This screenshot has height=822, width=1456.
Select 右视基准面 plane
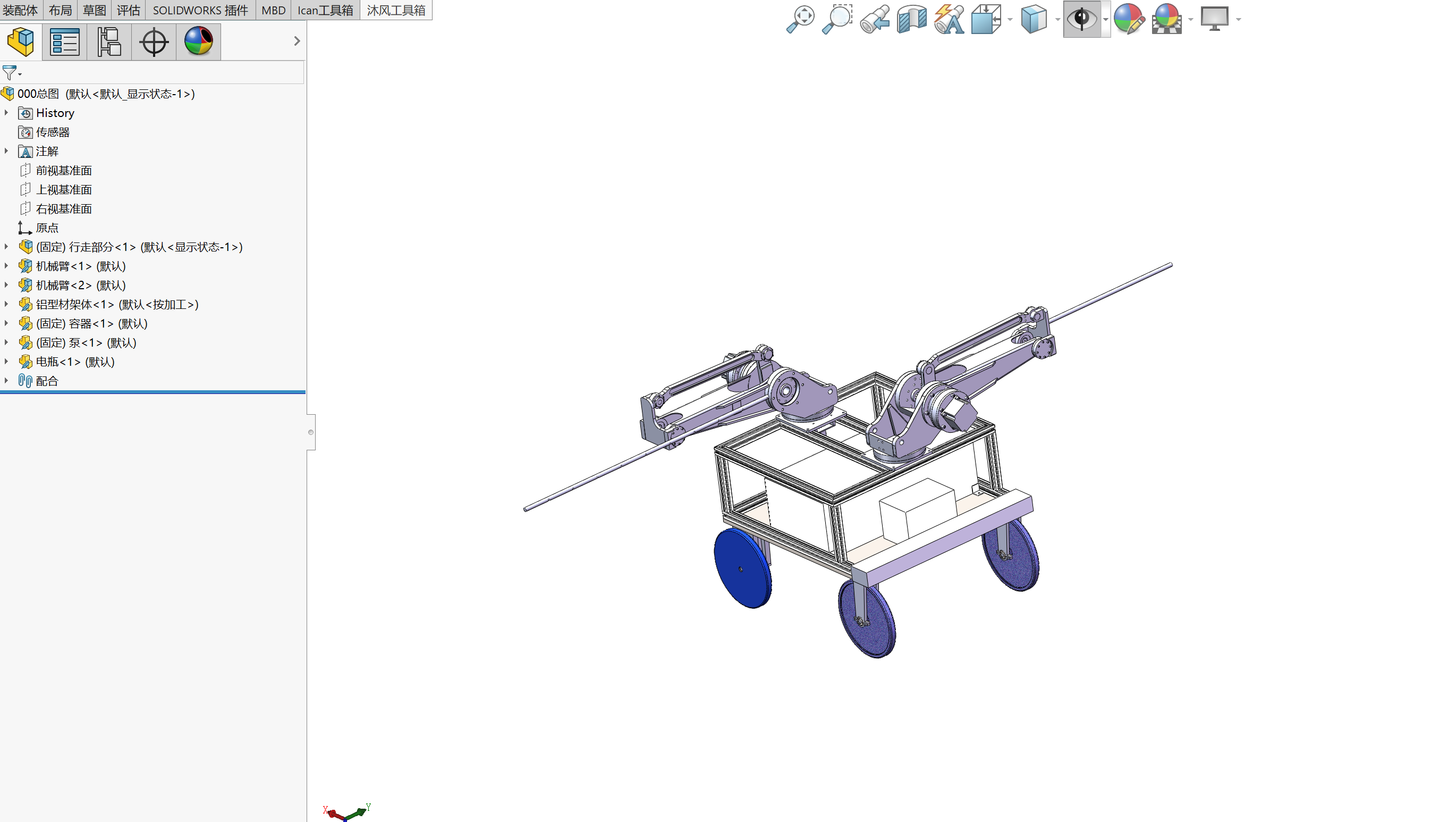[64, 209]
